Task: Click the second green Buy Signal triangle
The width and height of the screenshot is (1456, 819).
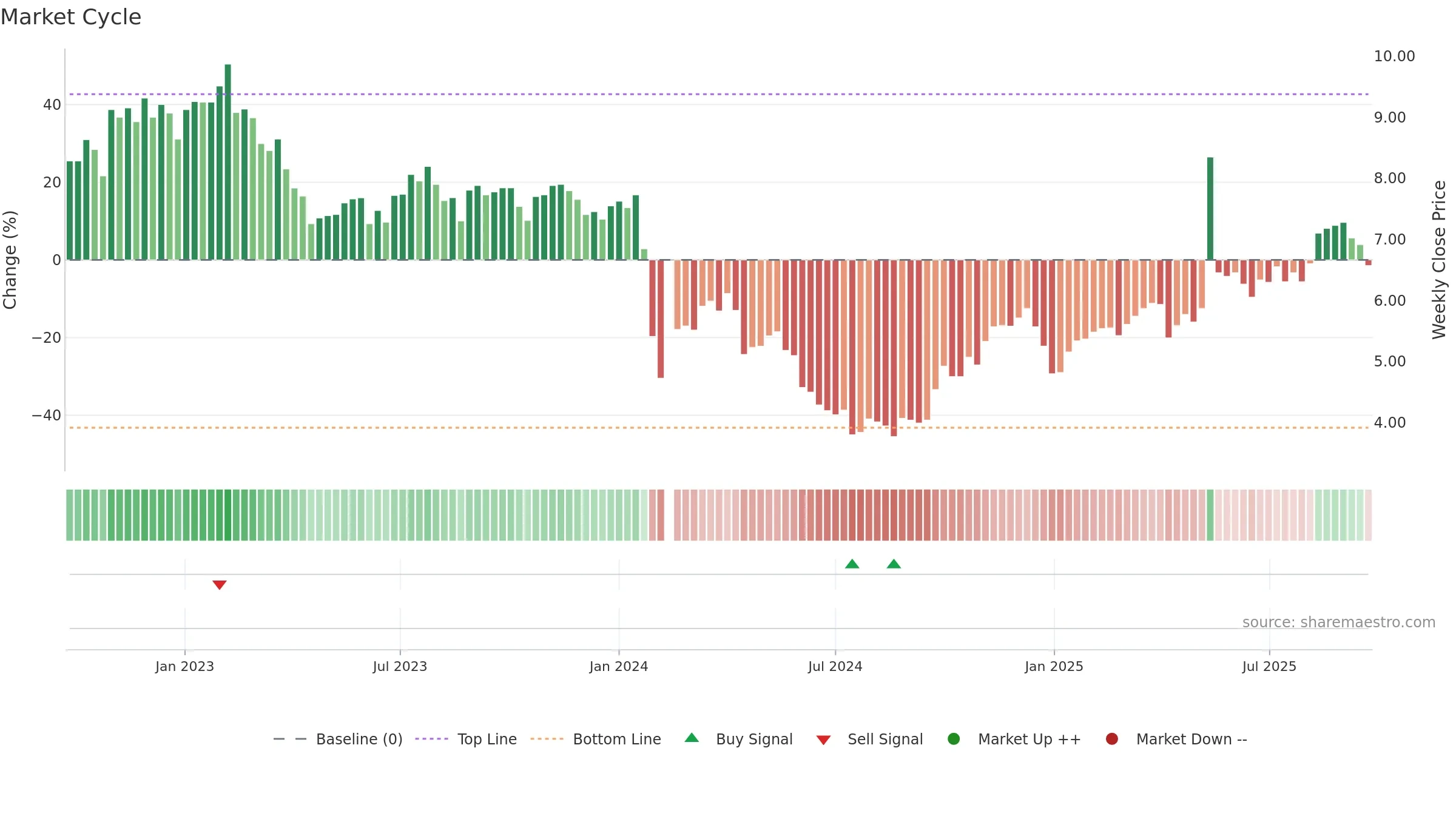Action: pos(894,564)
